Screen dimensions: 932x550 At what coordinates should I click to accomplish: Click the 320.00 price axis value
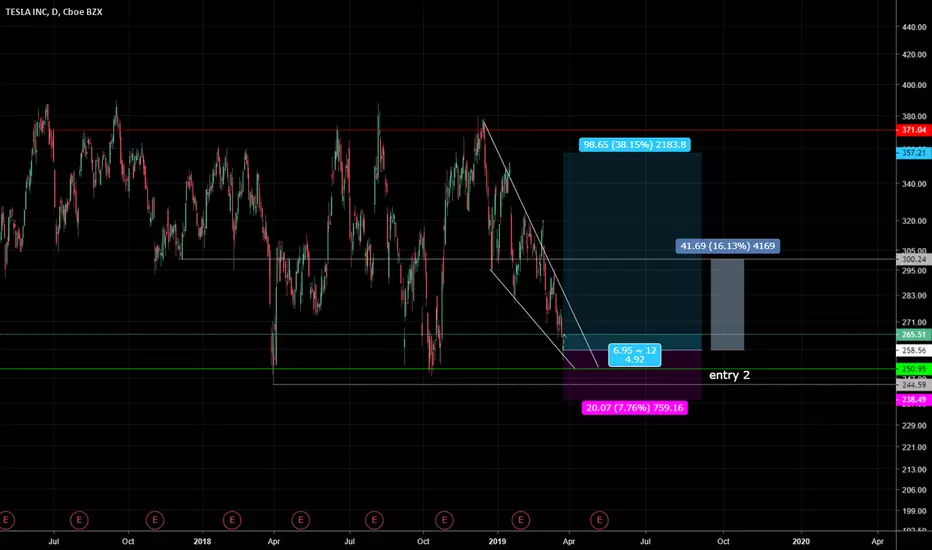tap(914, 221)
